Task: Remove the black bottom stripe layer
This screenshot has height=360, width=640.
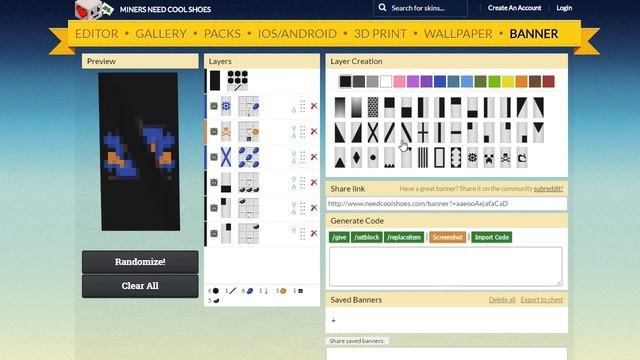Action: point(314,182)
